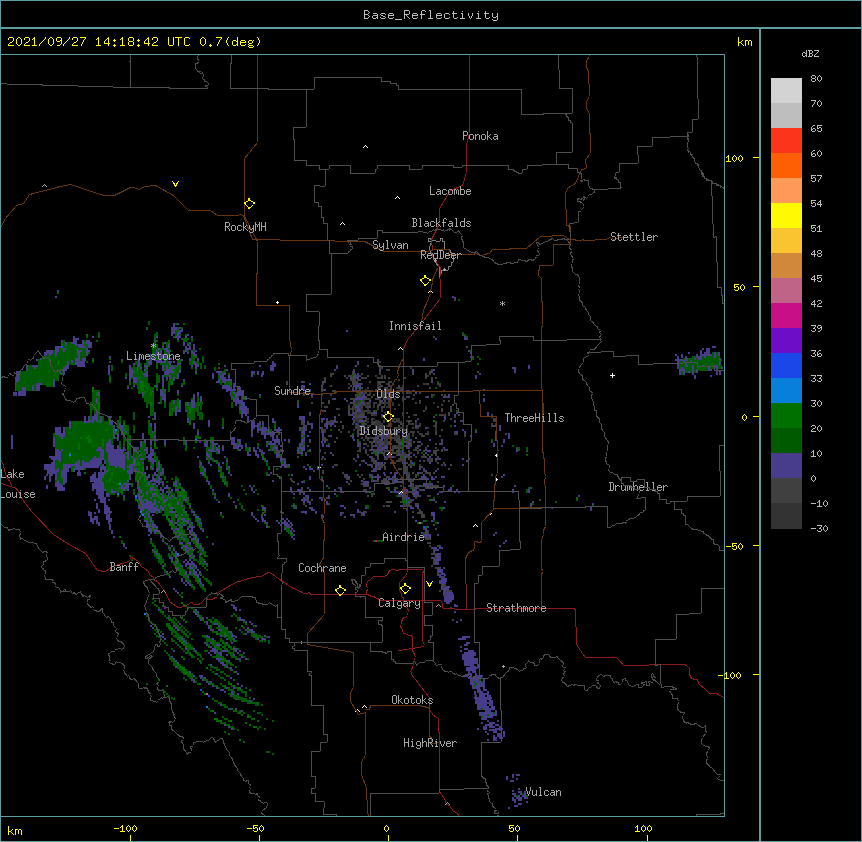Select the purple 10 dBZ legend color
The height and width of the screenshot is (842, 862).
pos(786,466)
